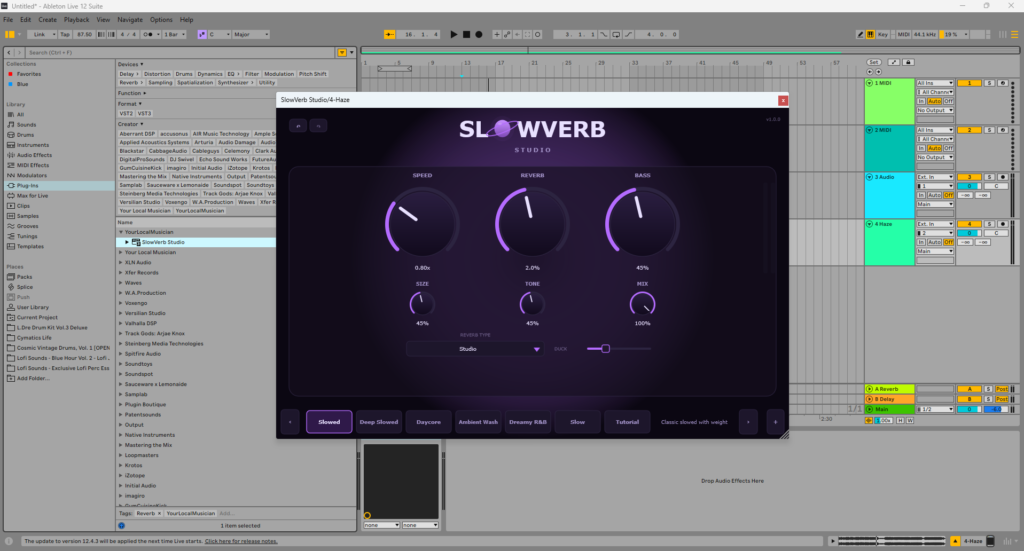Image resolution: width=1024 pixels, height=551 pixels.
Task: Open the Create menu
Action: tap(47, 20)
